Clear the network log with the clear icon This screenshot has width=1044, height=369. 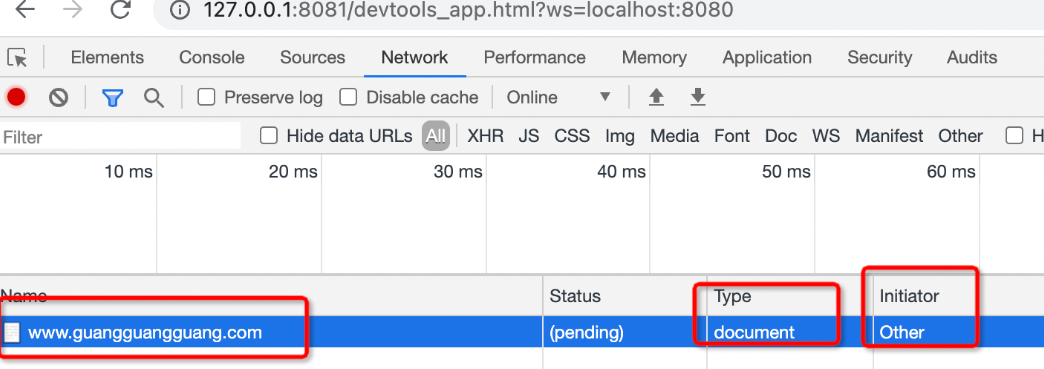59,98
